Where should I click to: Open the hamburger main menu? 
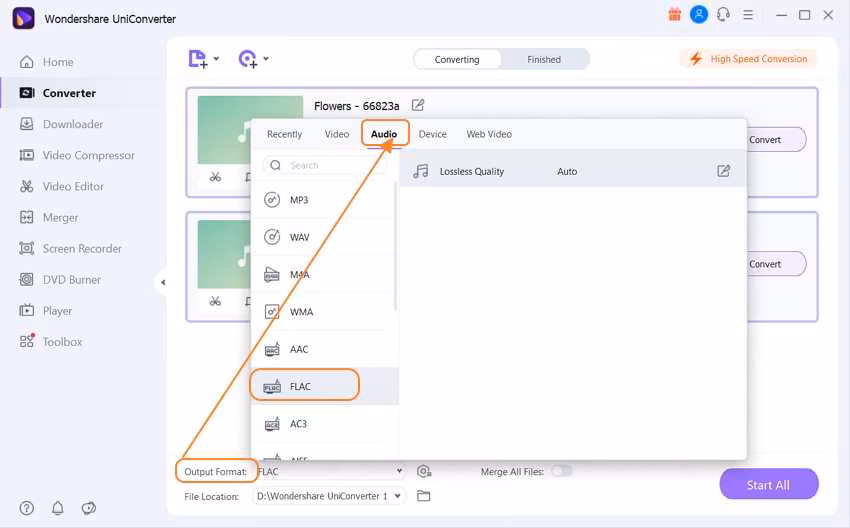coord(748,15)
